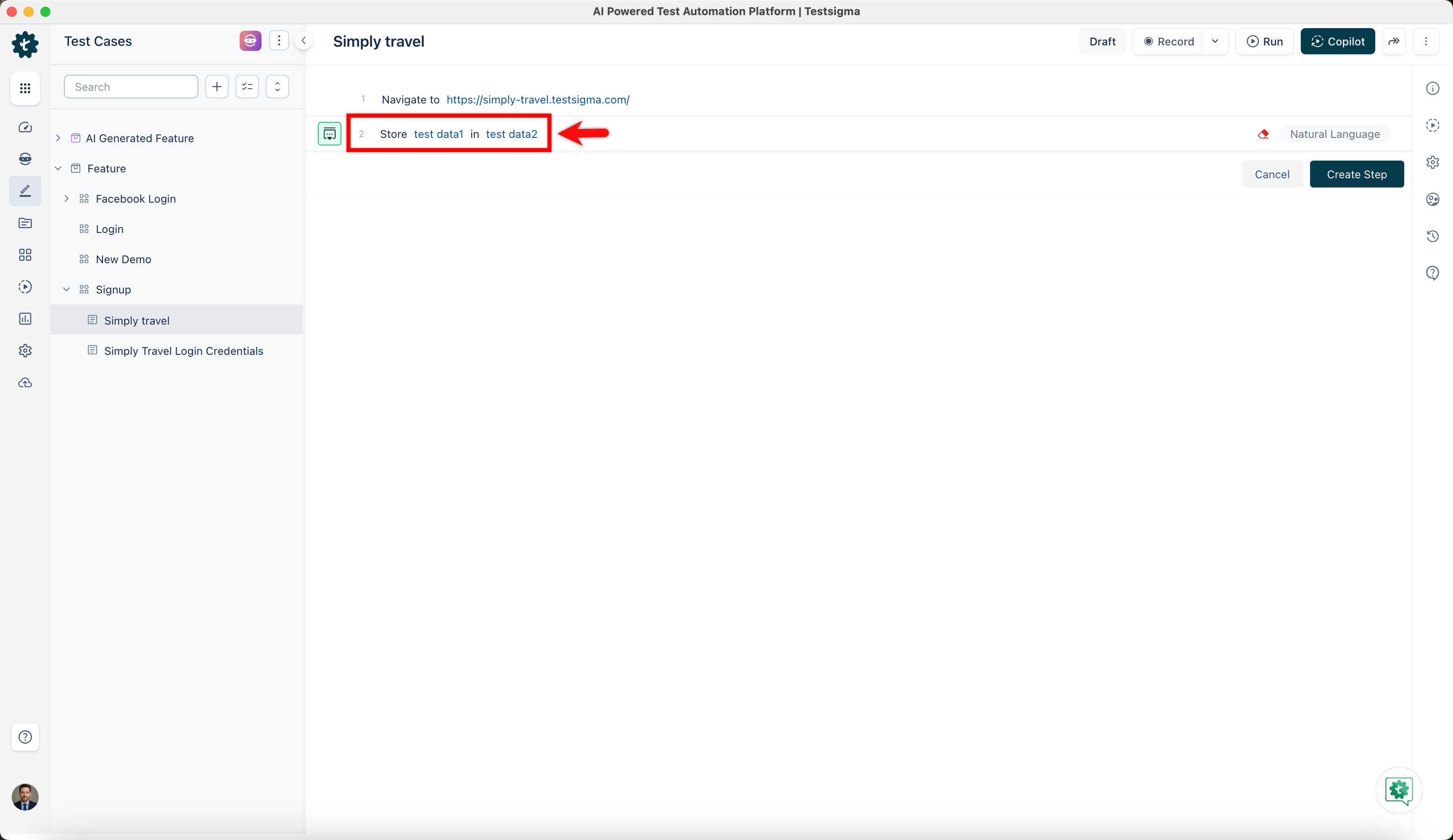Viewport: 1453px width, 840px height.
Task: Collapse the Test Cases side panel
Action: (303, 41)
